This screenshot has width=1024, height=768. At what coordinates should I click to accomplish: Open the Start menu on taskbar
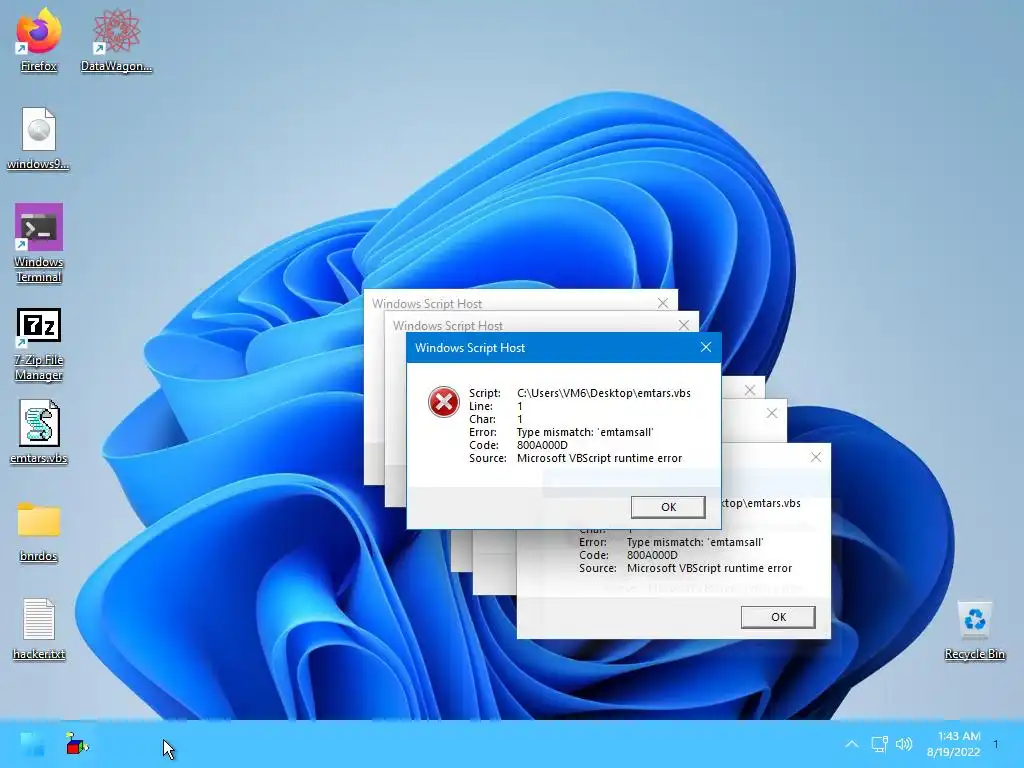coord(32,744)
